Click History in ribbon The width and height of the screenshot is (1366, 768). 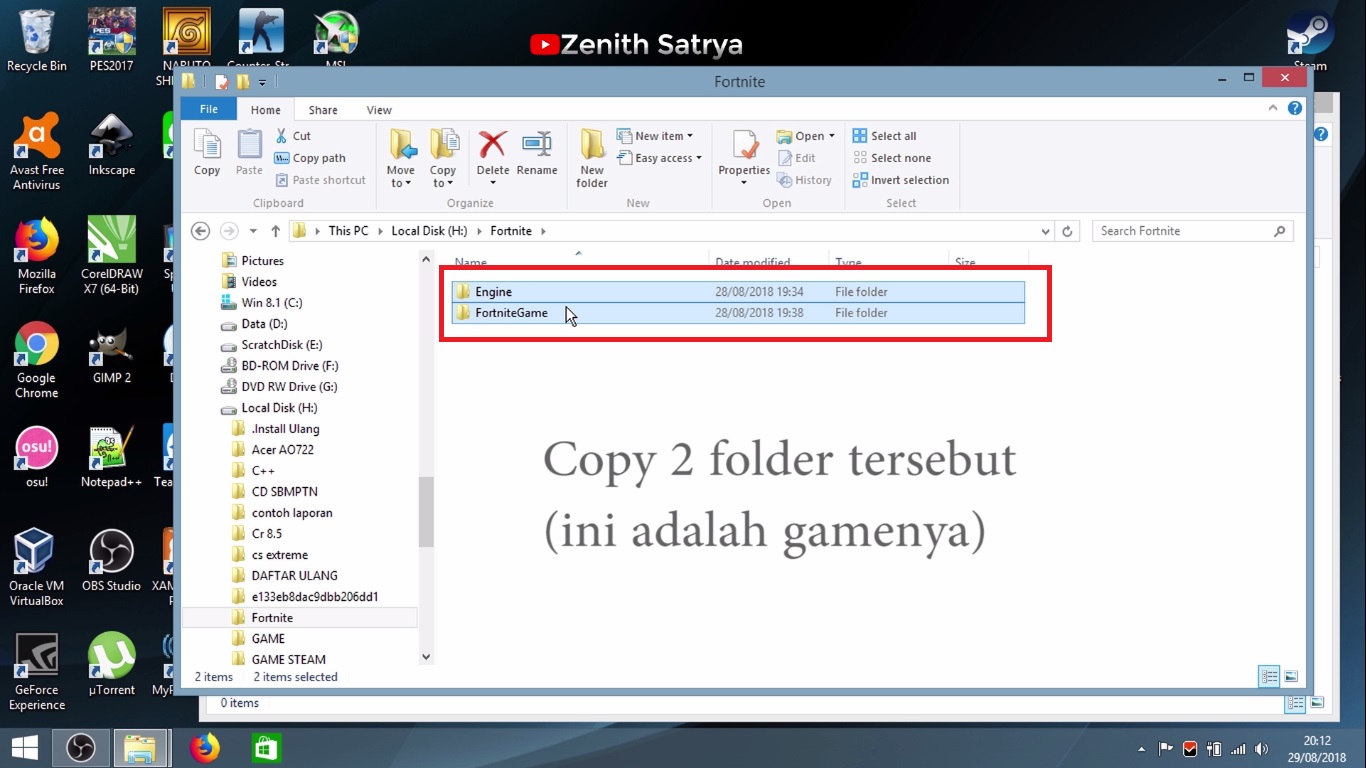coord(804,180)
